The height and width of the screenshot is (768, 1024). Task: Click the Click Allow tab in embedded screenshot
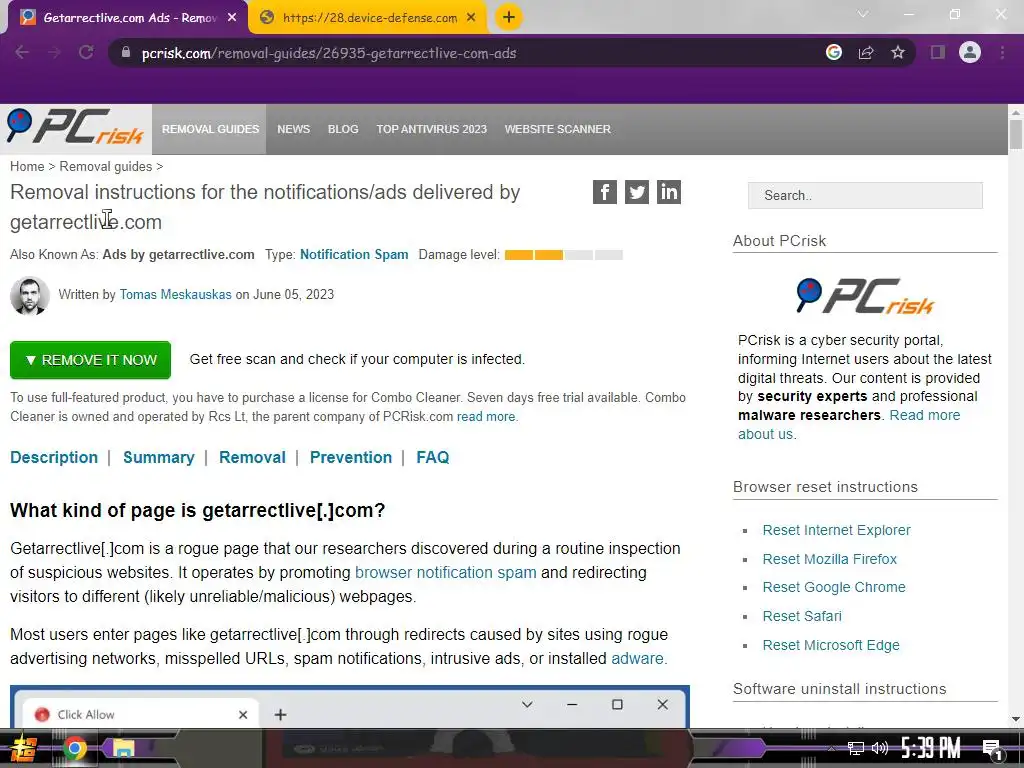[x=140, y=714]
